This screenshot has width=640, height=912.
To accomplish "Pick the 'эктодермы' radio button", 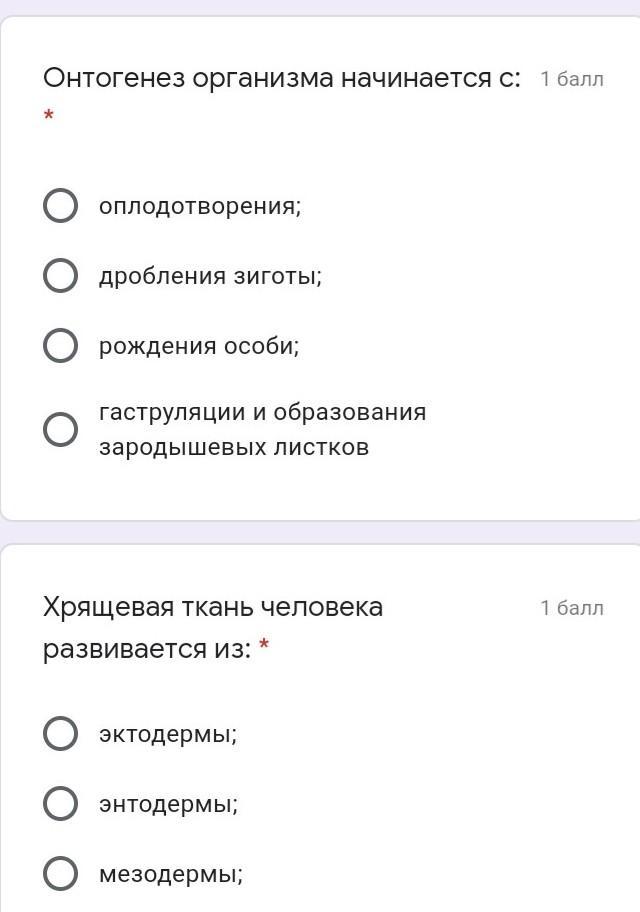I will tap(60, 734).
